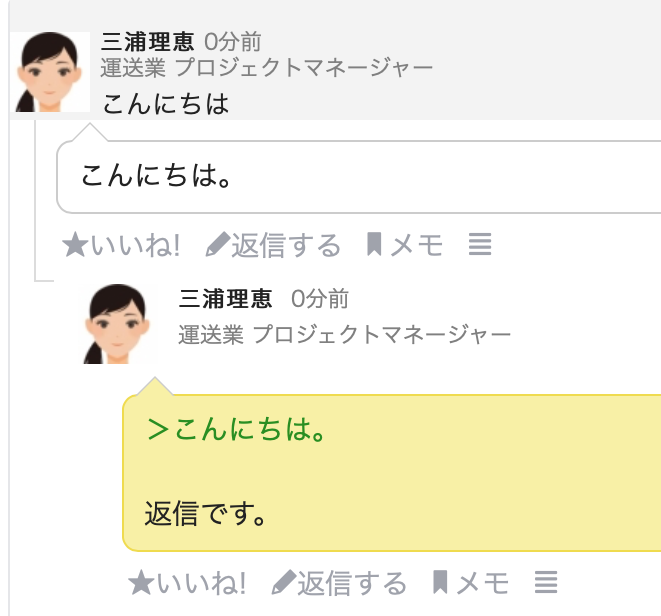Open the list menu icon on reply post
The image size is (661, 616).
pos(545,583)
